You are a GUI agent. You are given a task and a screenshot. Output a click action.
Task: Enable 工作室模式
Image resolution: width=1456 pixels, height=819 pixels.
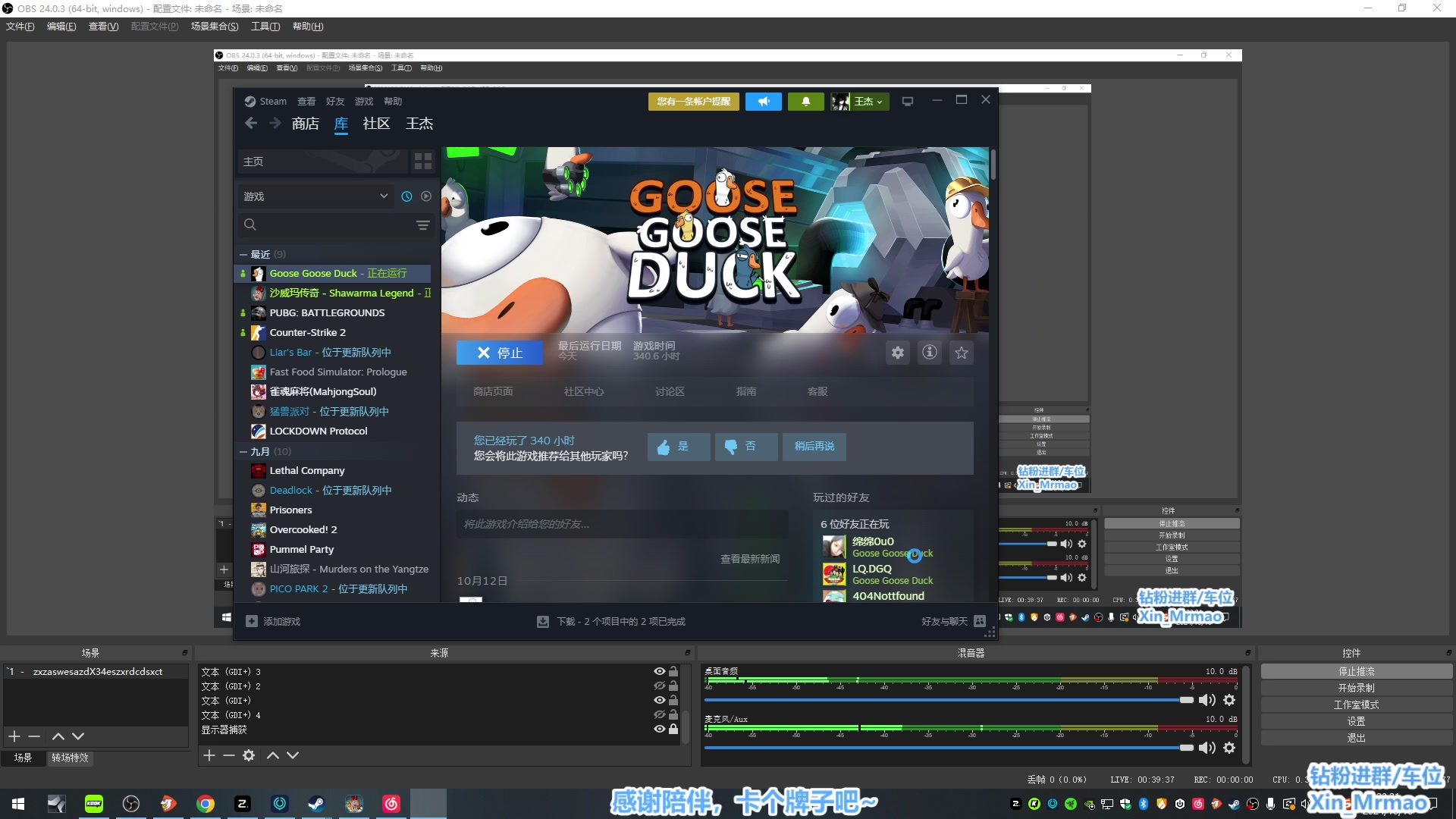(x=1357, y=705)
